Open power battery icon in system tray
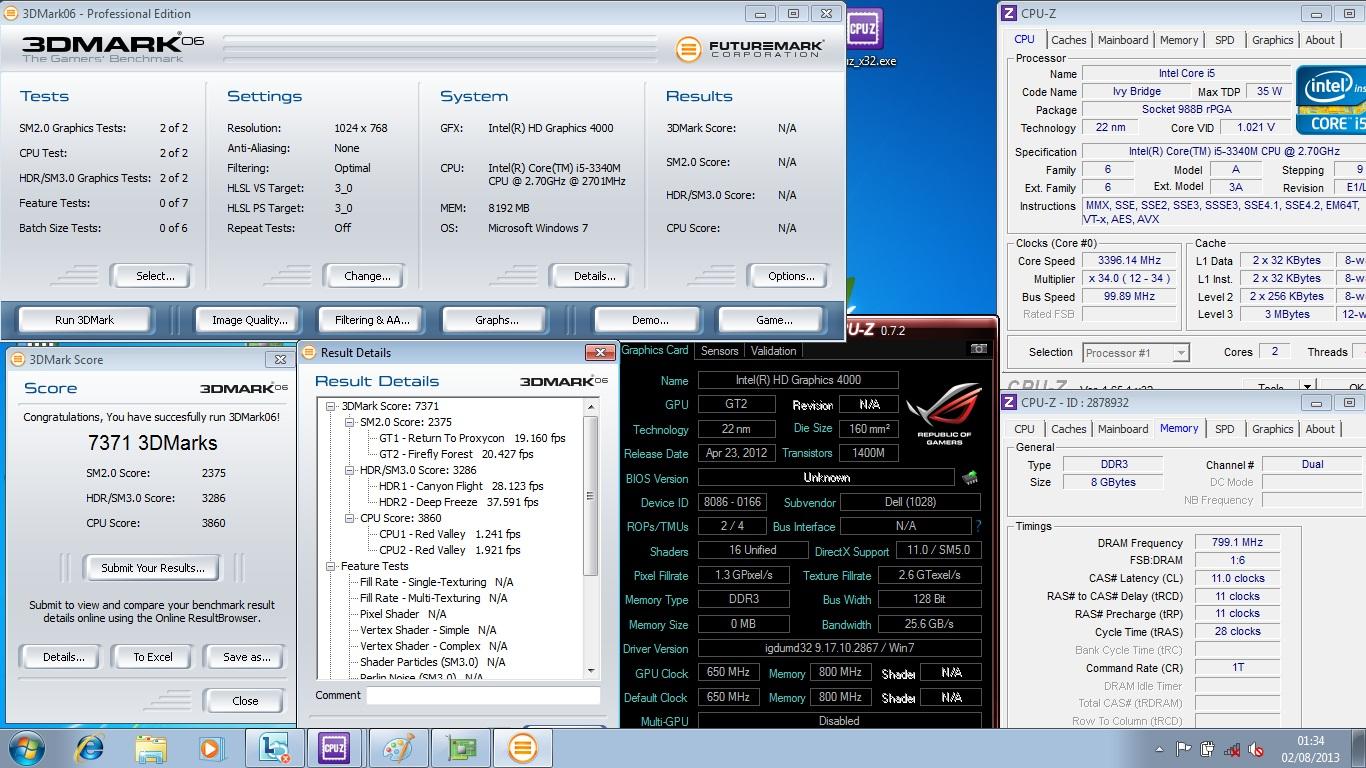The image size is (1366, 768). click(1208, 749)
